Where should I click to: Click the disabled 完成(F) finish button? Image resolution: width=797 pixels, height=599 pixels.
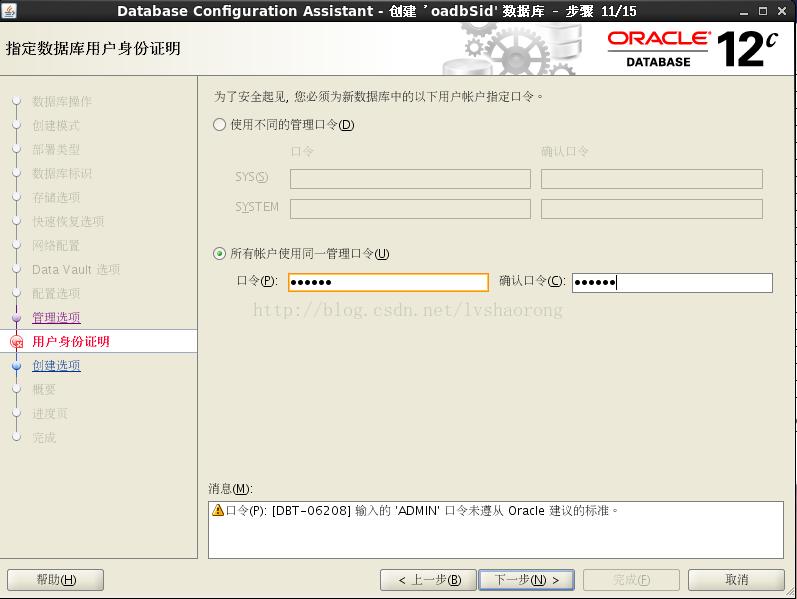(631, 580)
